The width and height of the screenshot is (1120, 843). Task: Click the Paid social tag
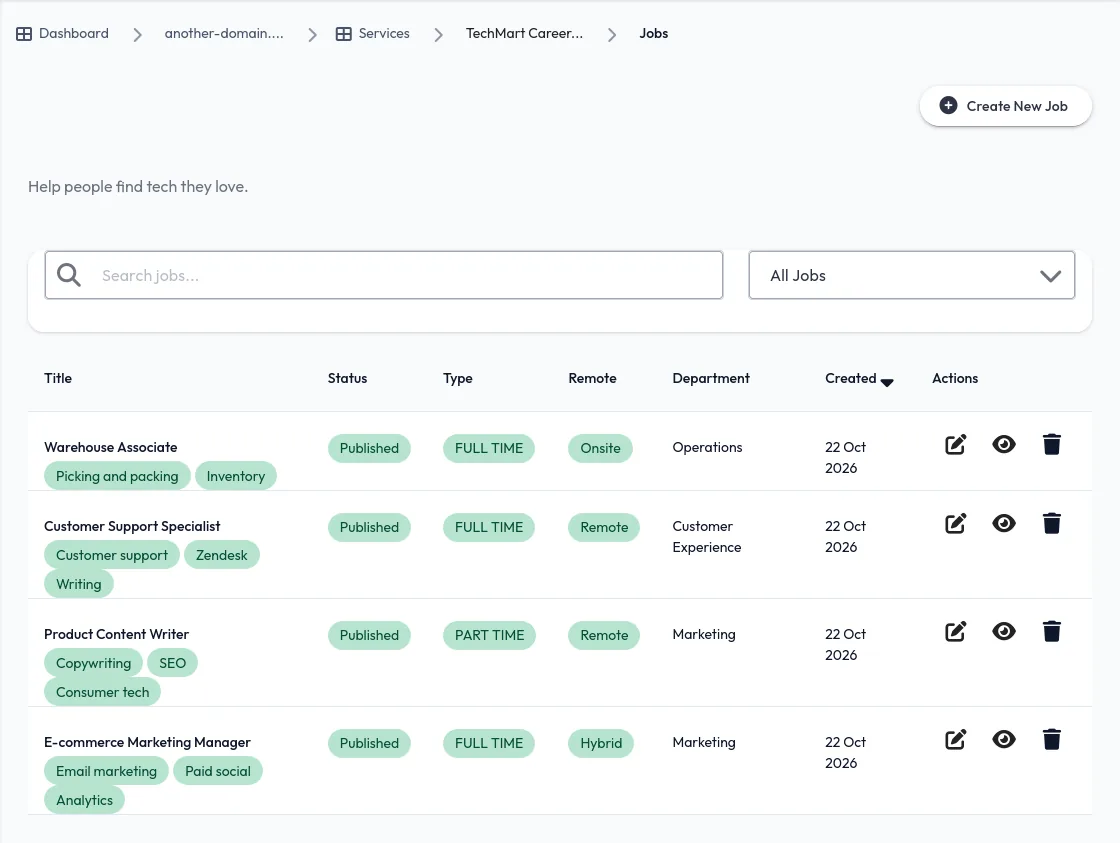218,771
